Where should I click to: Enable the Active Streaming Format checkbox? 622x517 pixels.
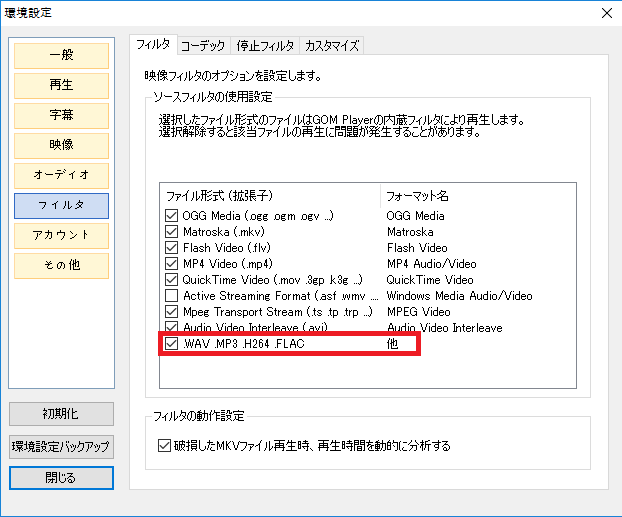coord(172,296)
